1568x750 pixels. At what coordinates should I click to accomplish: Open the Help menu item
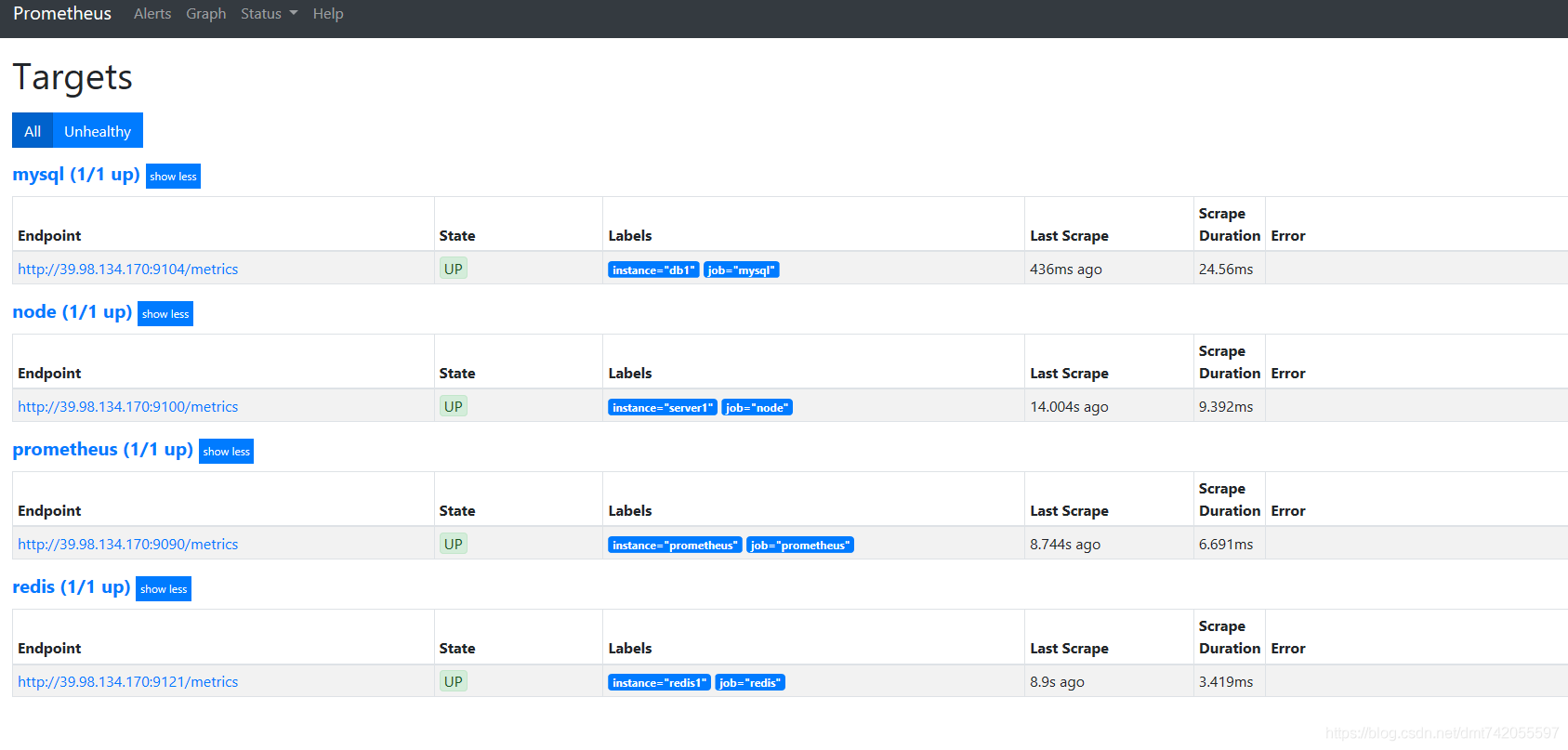[x=328, y=14]
